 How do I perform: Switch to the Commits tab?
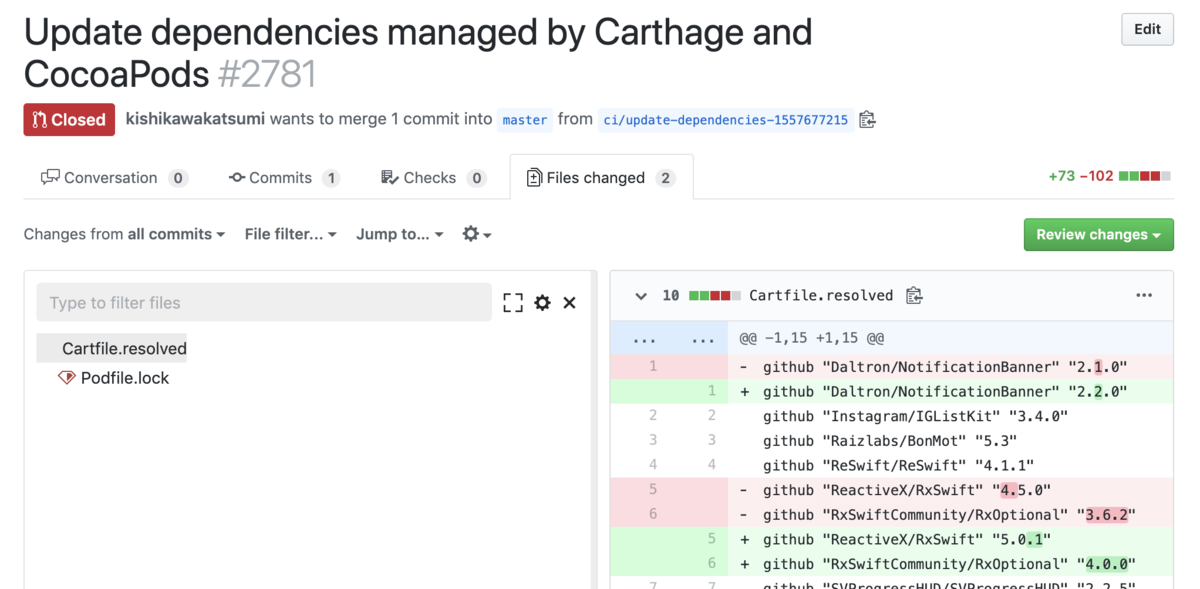tap(284, 178)
